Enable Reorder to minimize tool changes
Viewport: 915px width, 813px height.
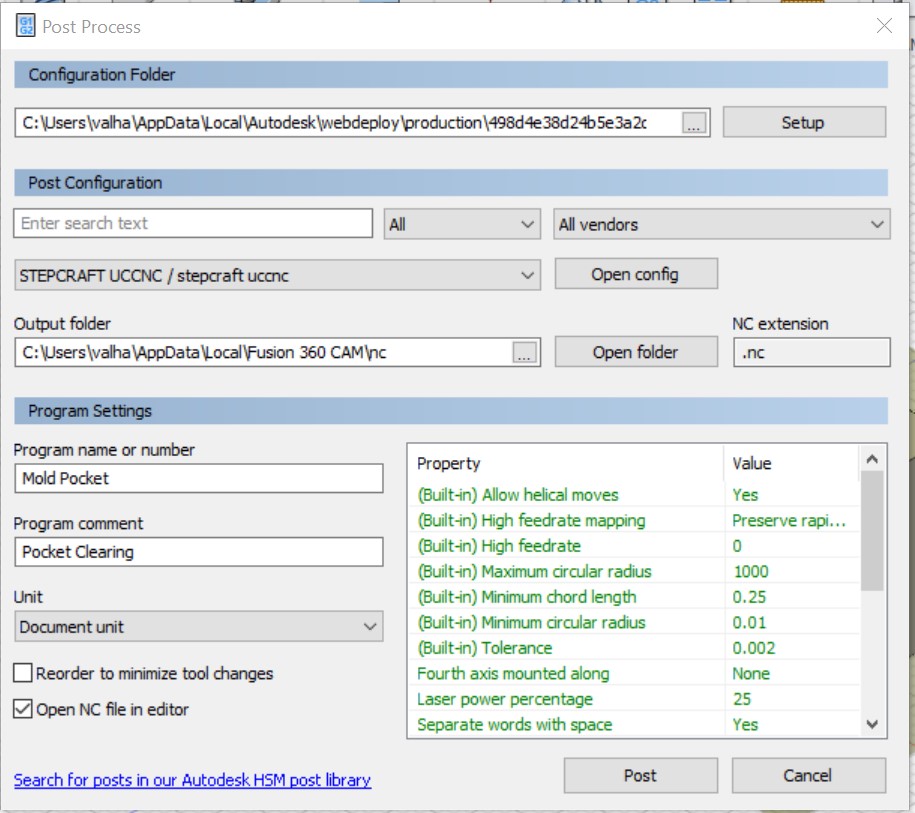click(24, 674)
